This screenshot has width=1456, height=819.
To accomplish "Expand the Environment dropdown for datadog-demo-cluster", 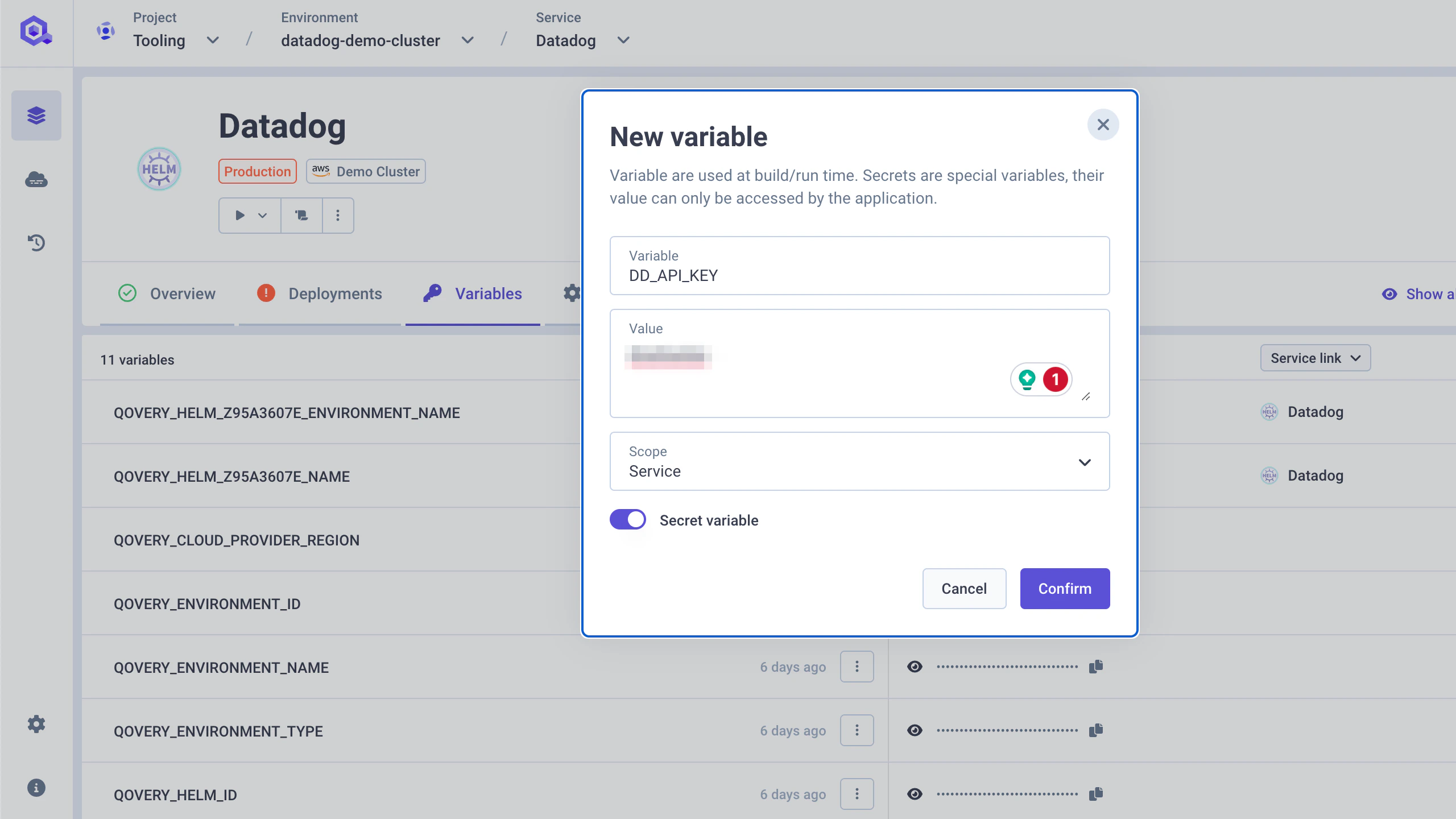I will [468, 40].
